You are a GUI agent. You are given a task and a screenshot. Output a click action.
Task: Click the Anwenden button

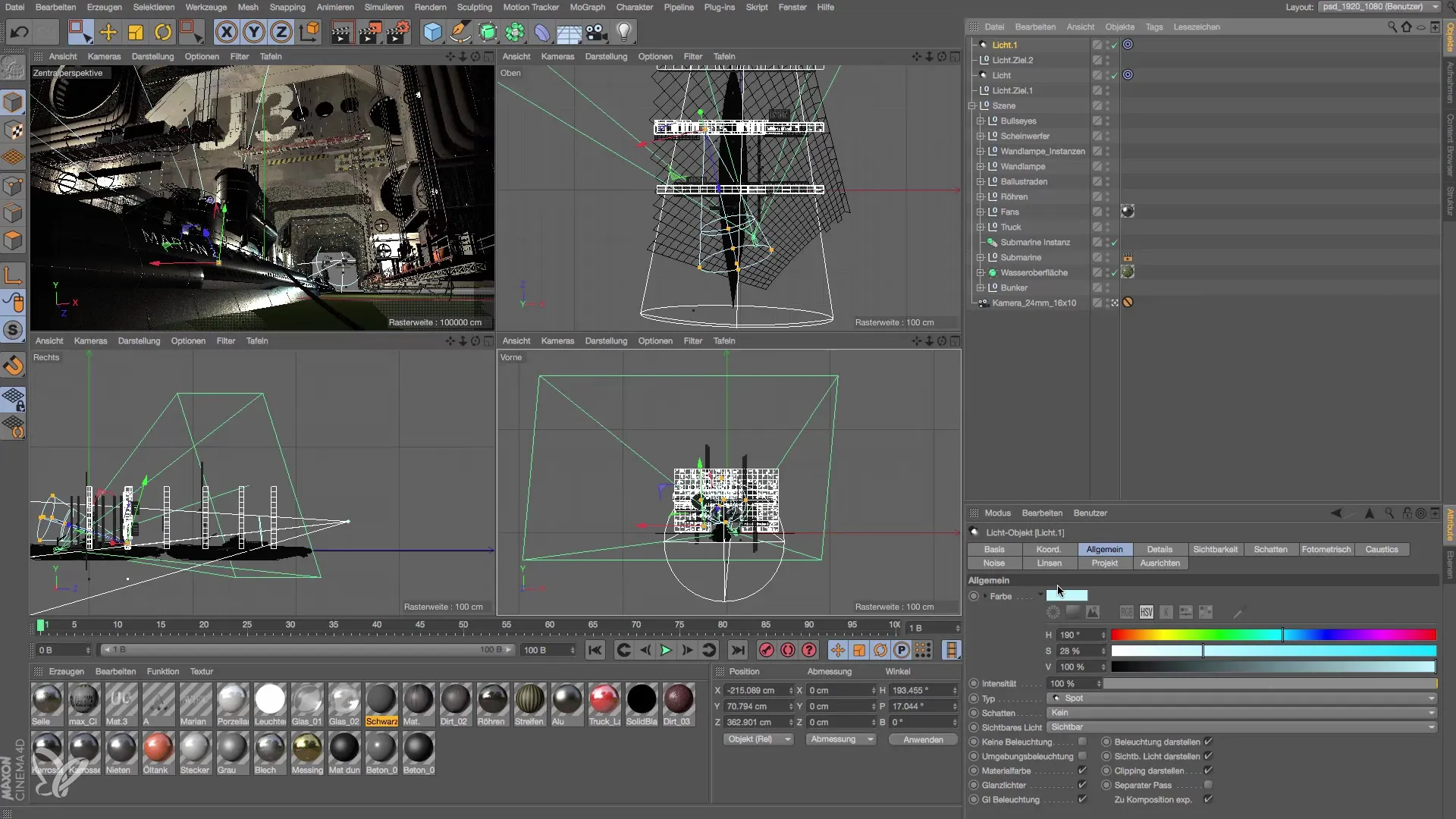tap(923, 739)
